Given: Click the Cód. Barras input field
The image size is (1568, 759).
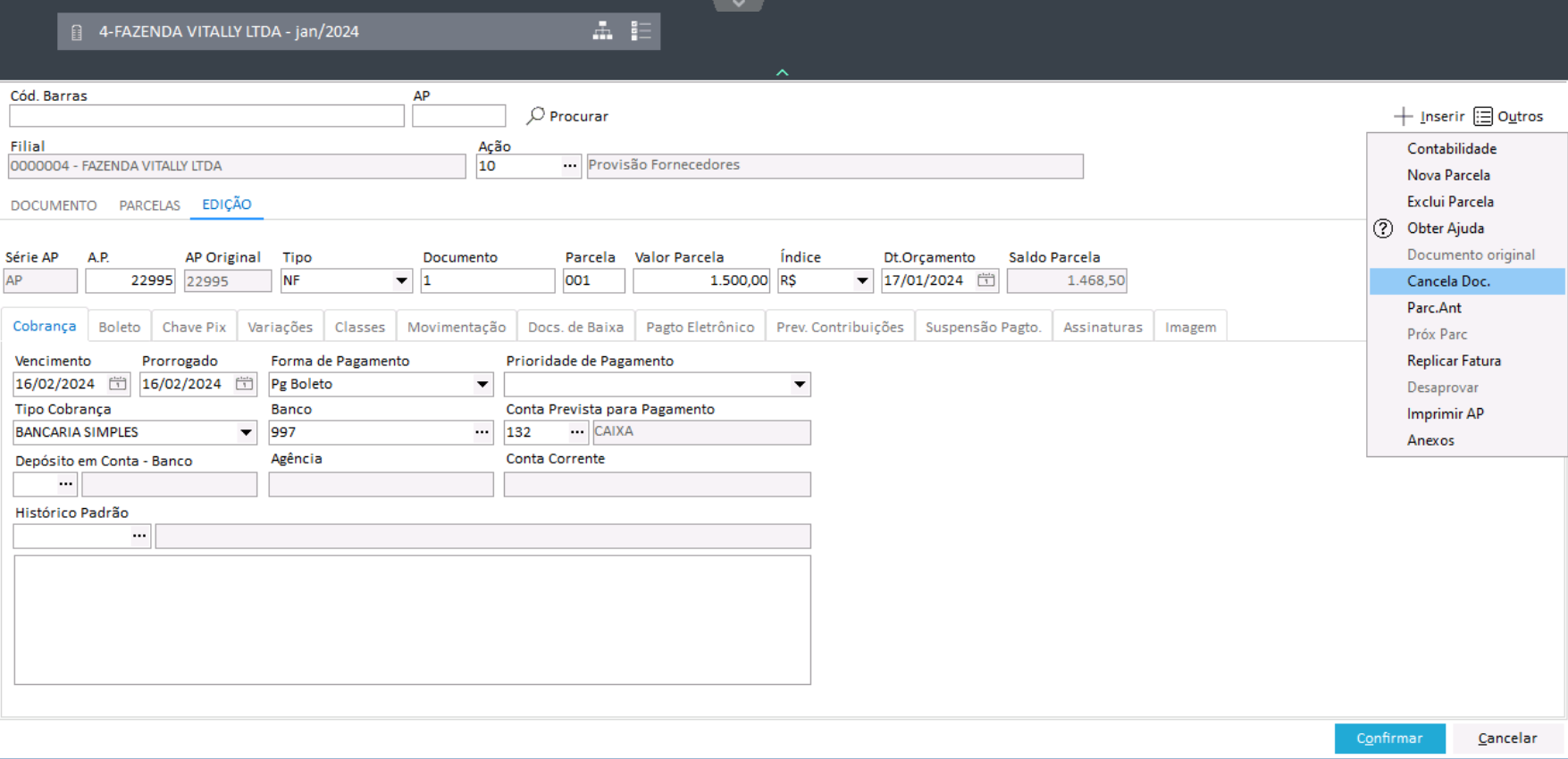Looking at the screenshot, I should [x=206, y=116].
